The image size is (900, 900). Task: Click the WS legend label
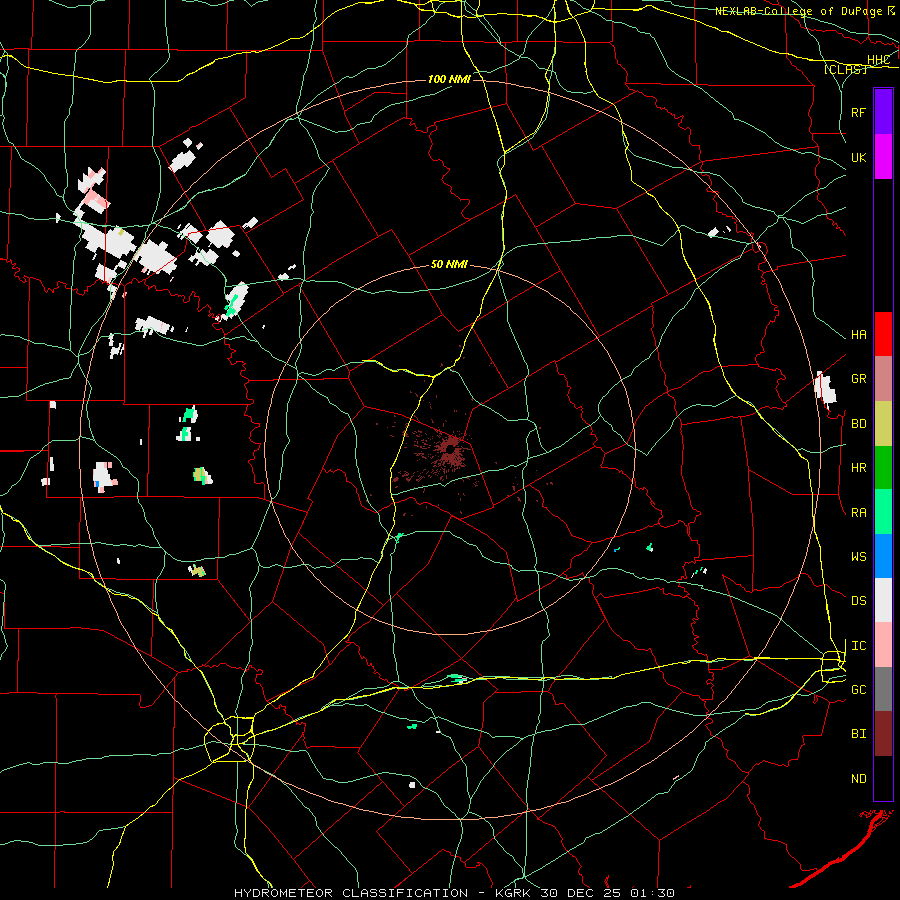(x=858, y=557)
